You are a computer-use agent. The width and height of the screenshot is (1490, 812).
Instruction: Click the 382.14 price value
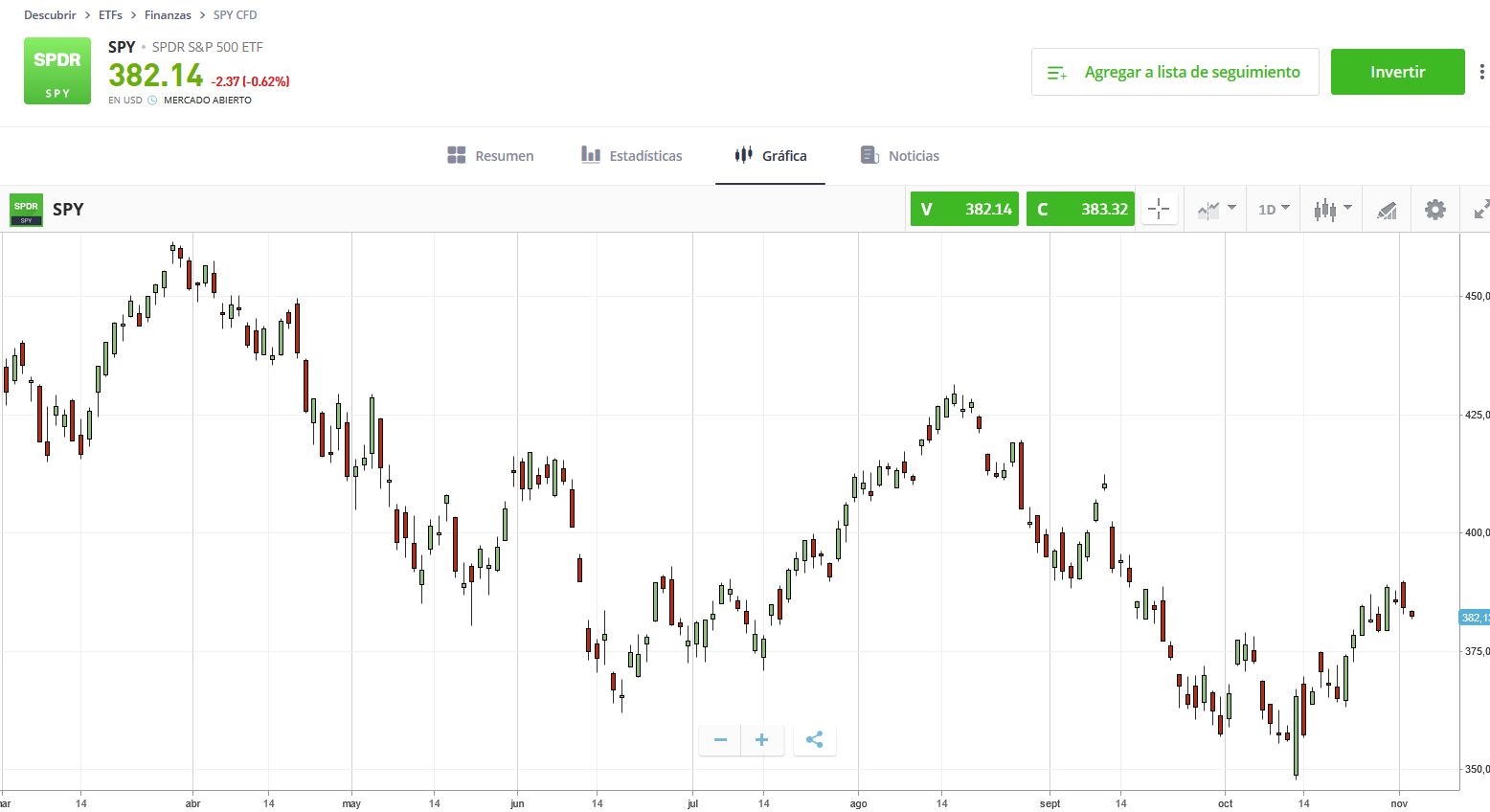pos(155,75)
